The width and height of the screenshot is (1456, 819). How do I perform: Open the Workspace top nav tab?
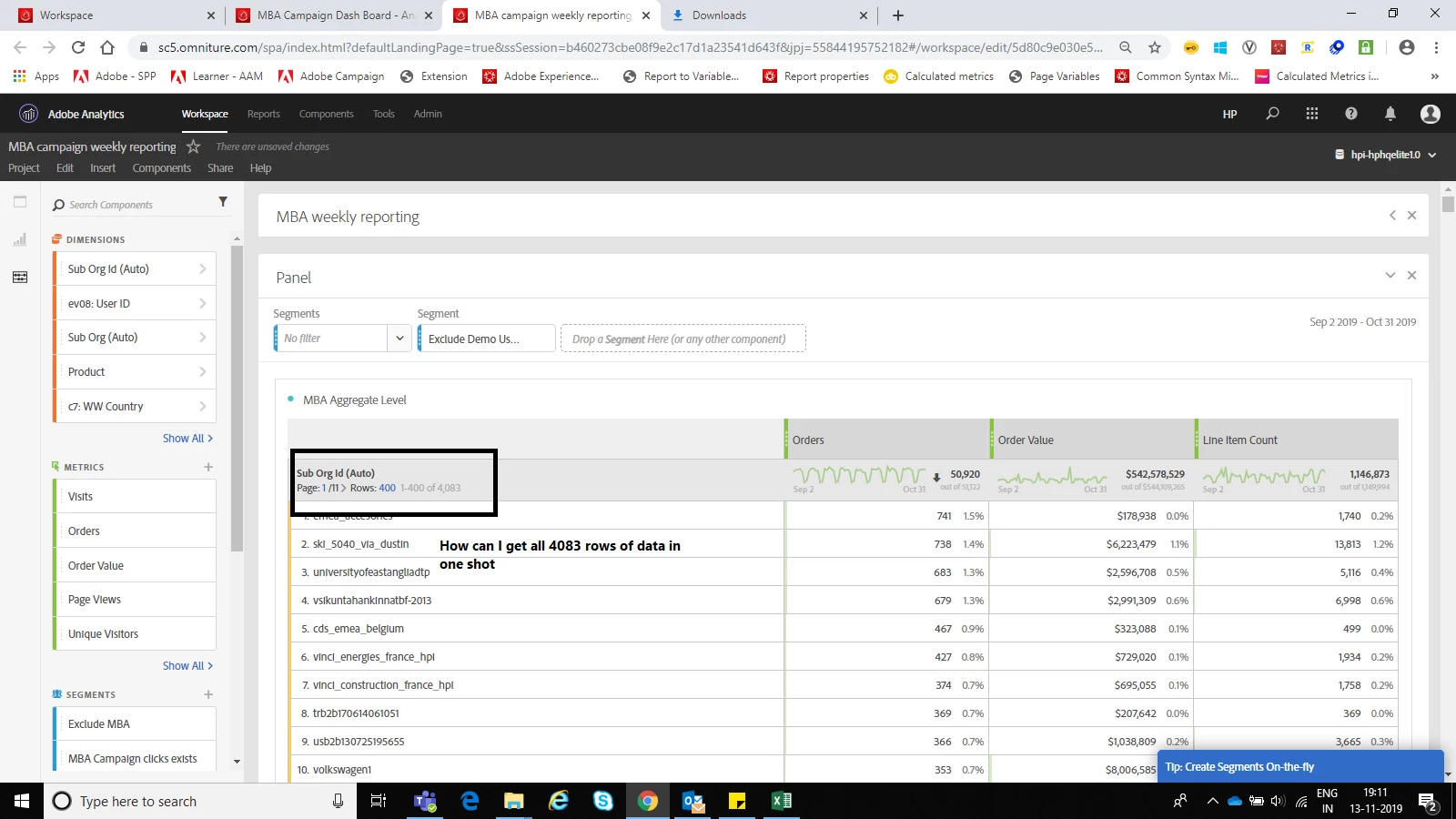(x=205, y=114)
